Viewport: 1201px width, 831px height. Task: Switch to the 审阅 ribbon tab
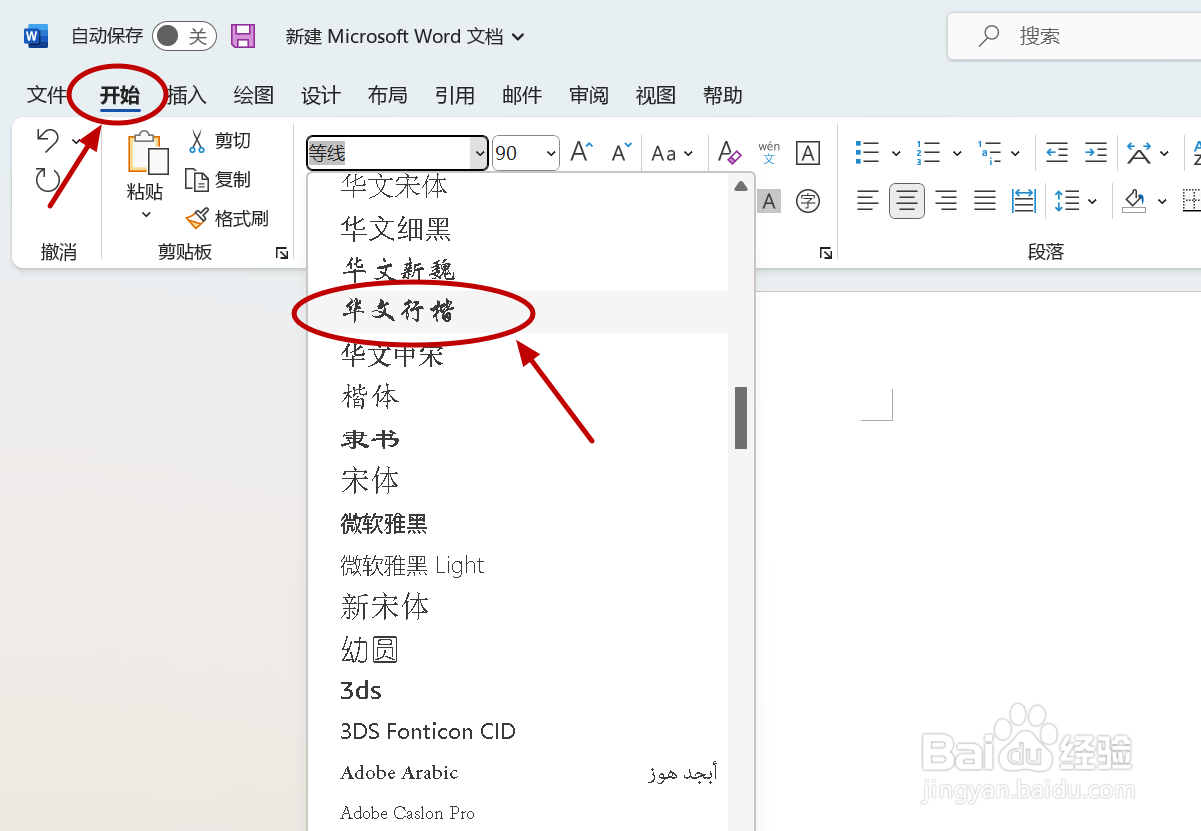pos(588,95)
